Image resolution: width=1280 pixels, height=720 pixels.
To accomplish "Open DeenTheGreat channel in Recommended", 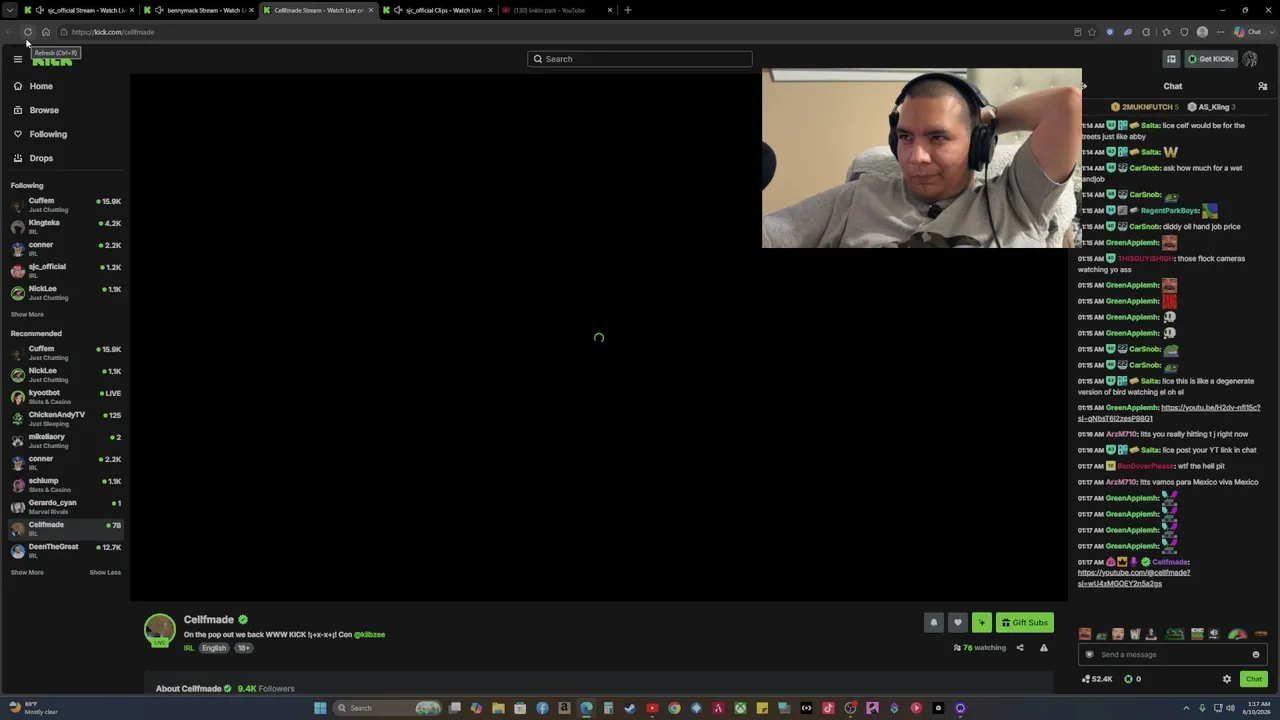I will pyautogui.click(x=65, y=551).
